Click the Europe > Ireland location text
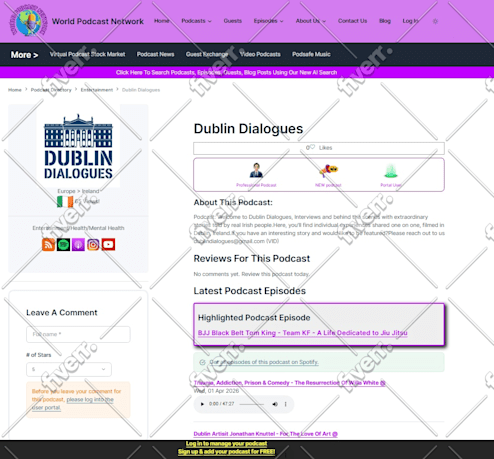The width and height of the screenshot is (494, 459). point(78,191)
